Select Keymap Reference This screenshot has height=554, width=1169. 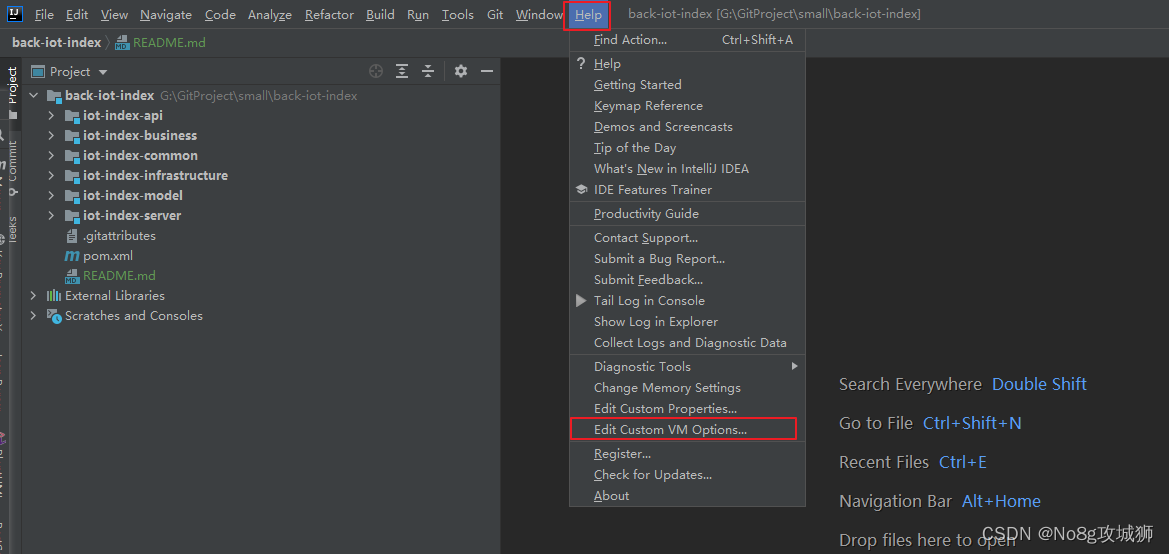pyautogui.click(x=687, y=106)
